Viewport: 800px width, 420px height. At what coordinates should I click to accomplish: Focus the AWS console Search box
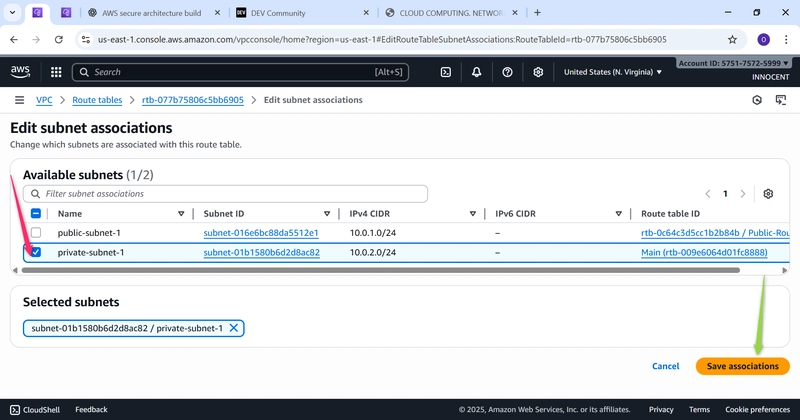tap(240, 72)
